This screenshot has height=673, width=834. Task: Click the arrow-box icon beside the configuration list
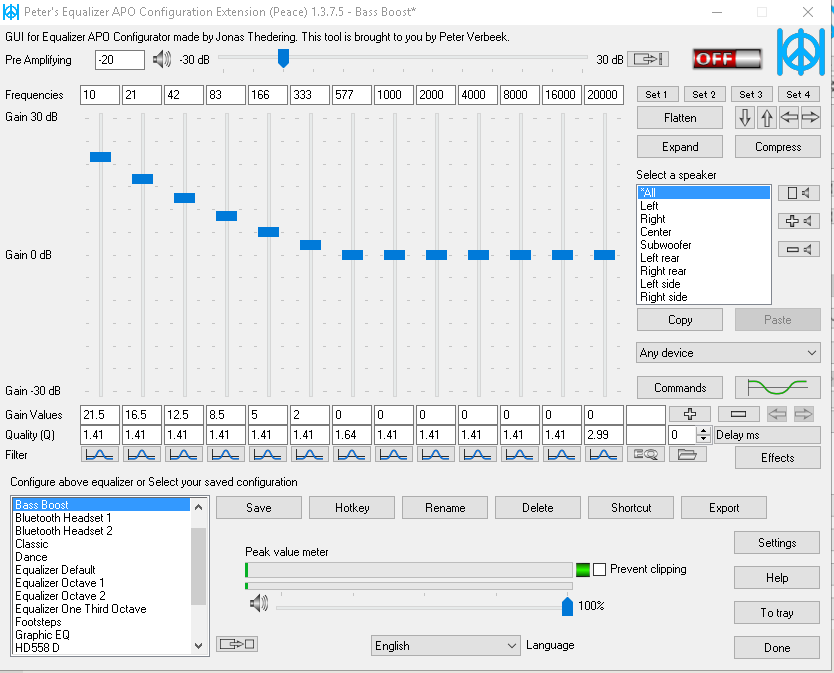click(x=237, y=644)
